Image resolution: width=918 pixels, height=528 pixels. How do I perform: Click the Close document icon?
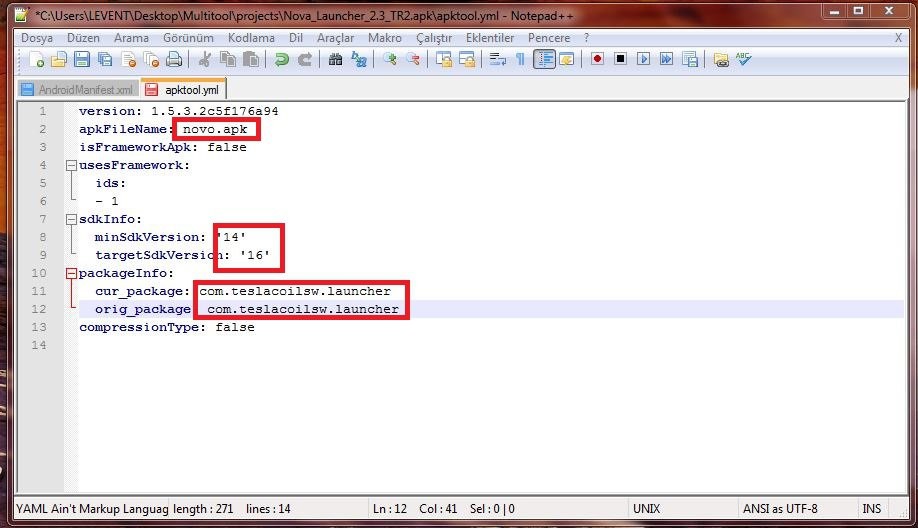click(x=128, y=59)
